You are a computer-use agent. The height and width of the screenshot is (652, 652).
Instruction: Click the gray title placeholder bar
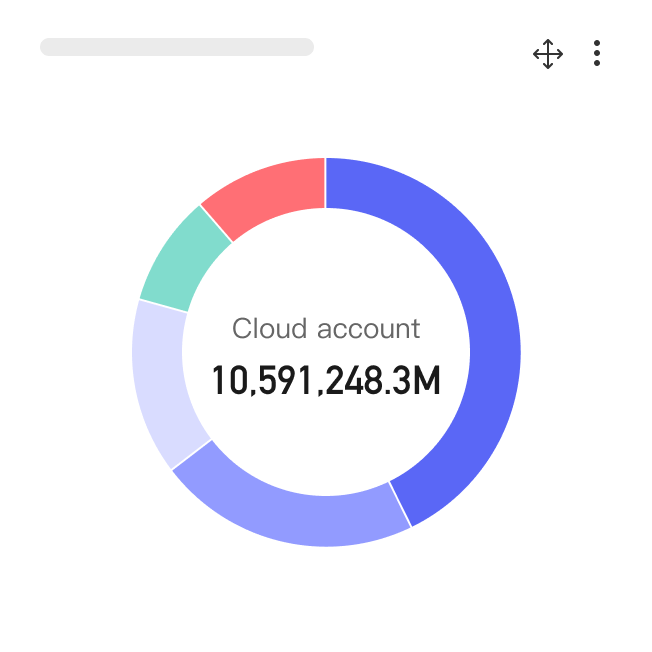pos(177,47)
